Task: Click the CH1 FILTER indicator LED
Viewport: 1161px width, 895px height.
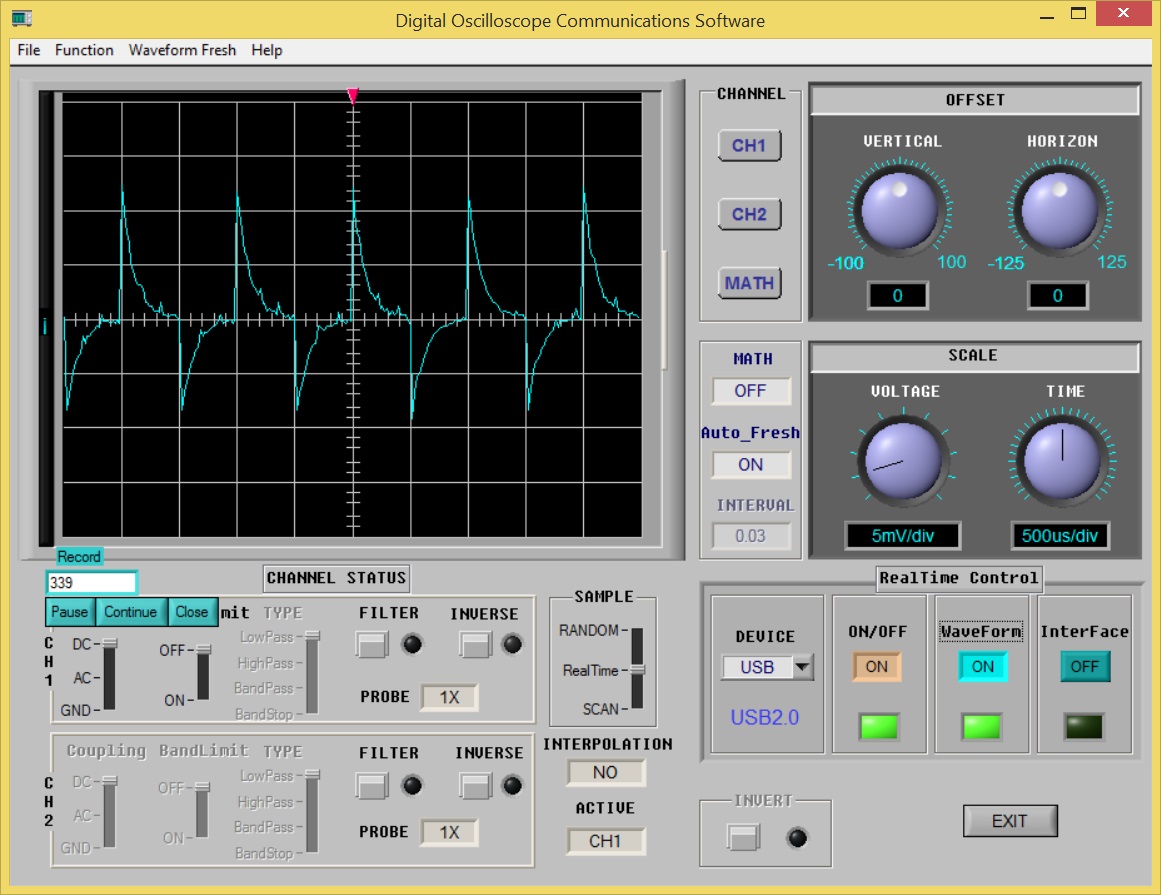Action: (x=412, y=644)
